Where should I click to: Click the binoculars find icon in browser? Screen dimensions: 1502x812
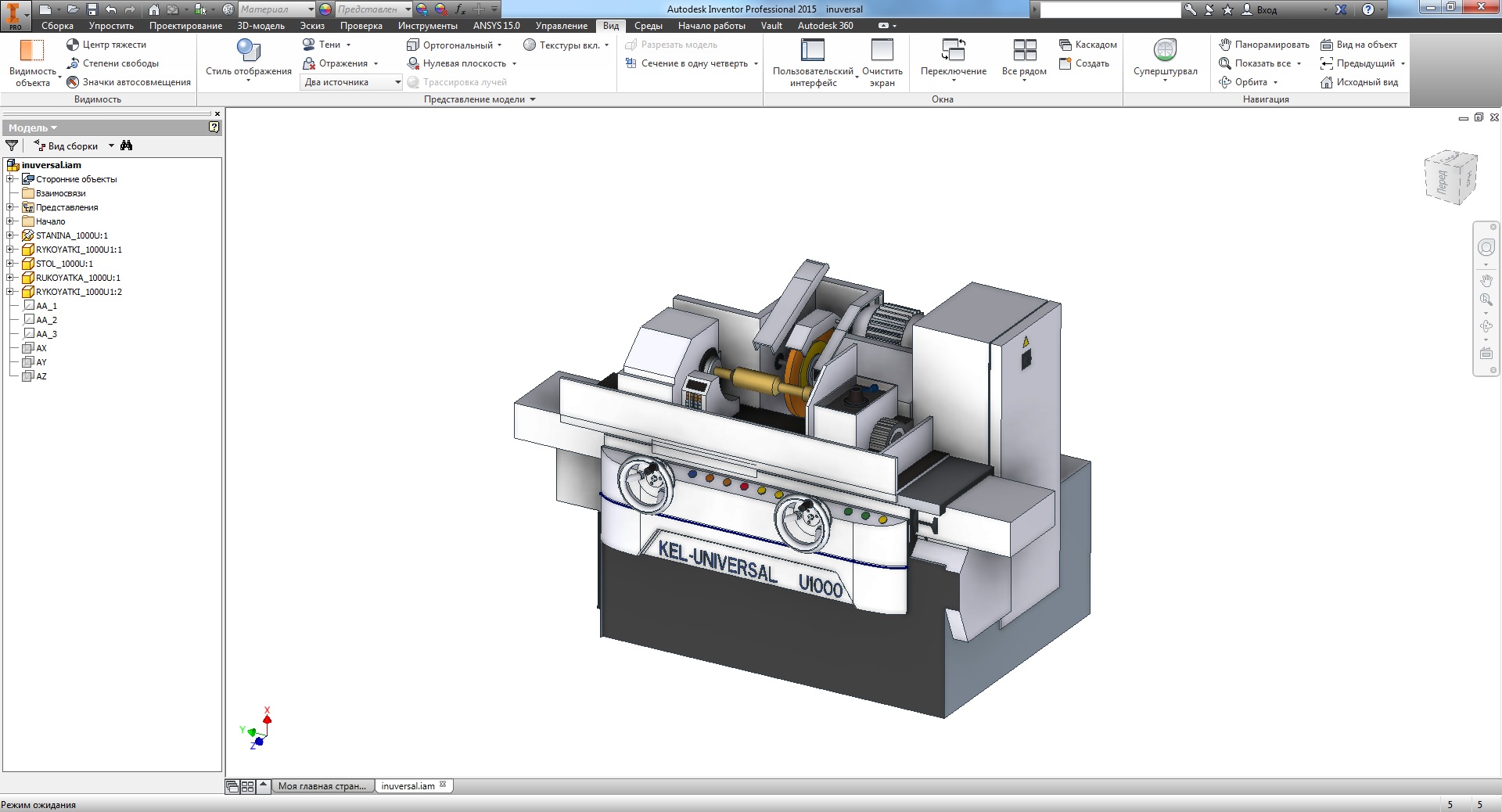pyautogui.click(x=127, y=146)
